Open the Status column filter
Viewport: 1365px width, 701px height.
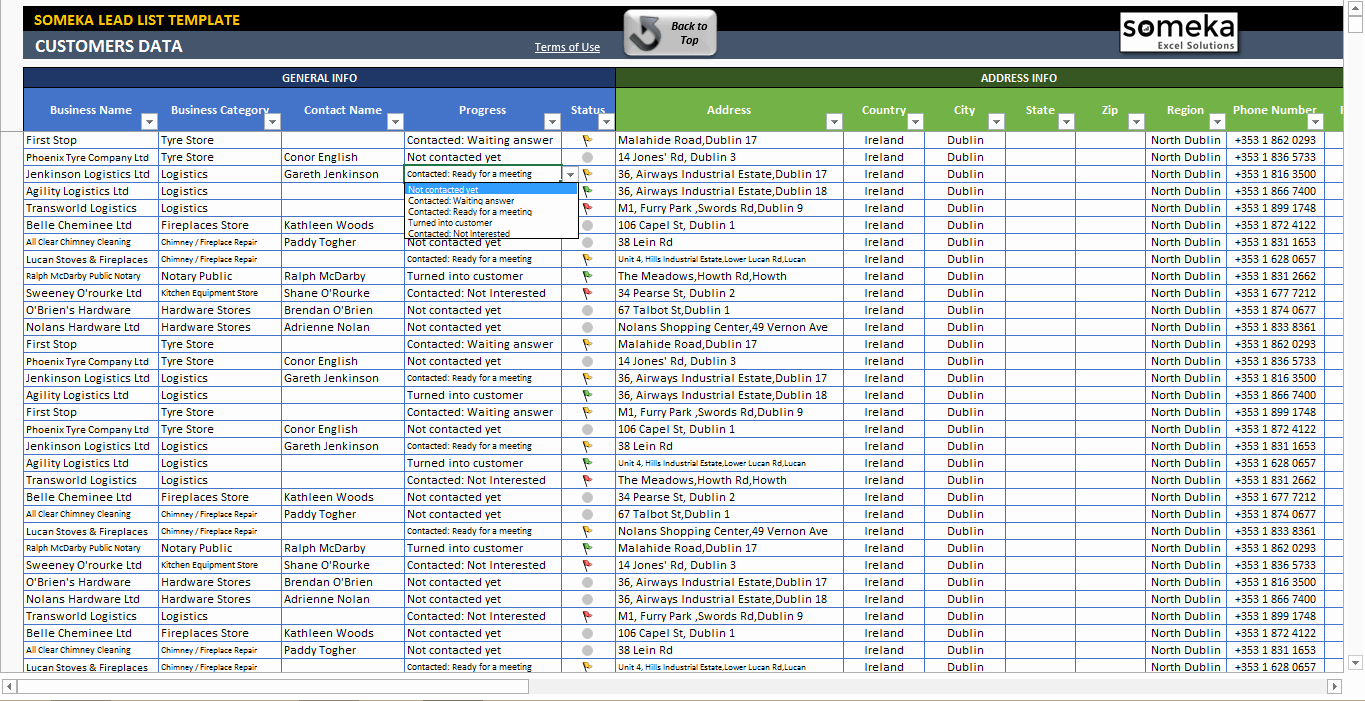(x=606, y=122)
